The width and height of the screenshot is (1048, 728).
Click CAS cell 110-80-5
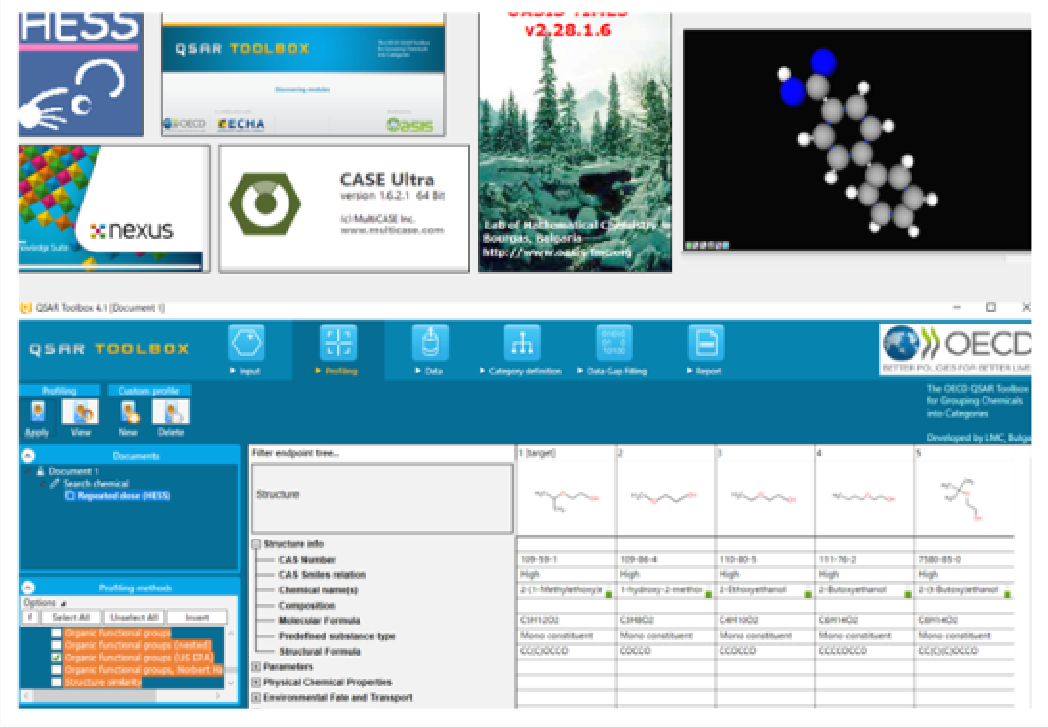[765, 560]
